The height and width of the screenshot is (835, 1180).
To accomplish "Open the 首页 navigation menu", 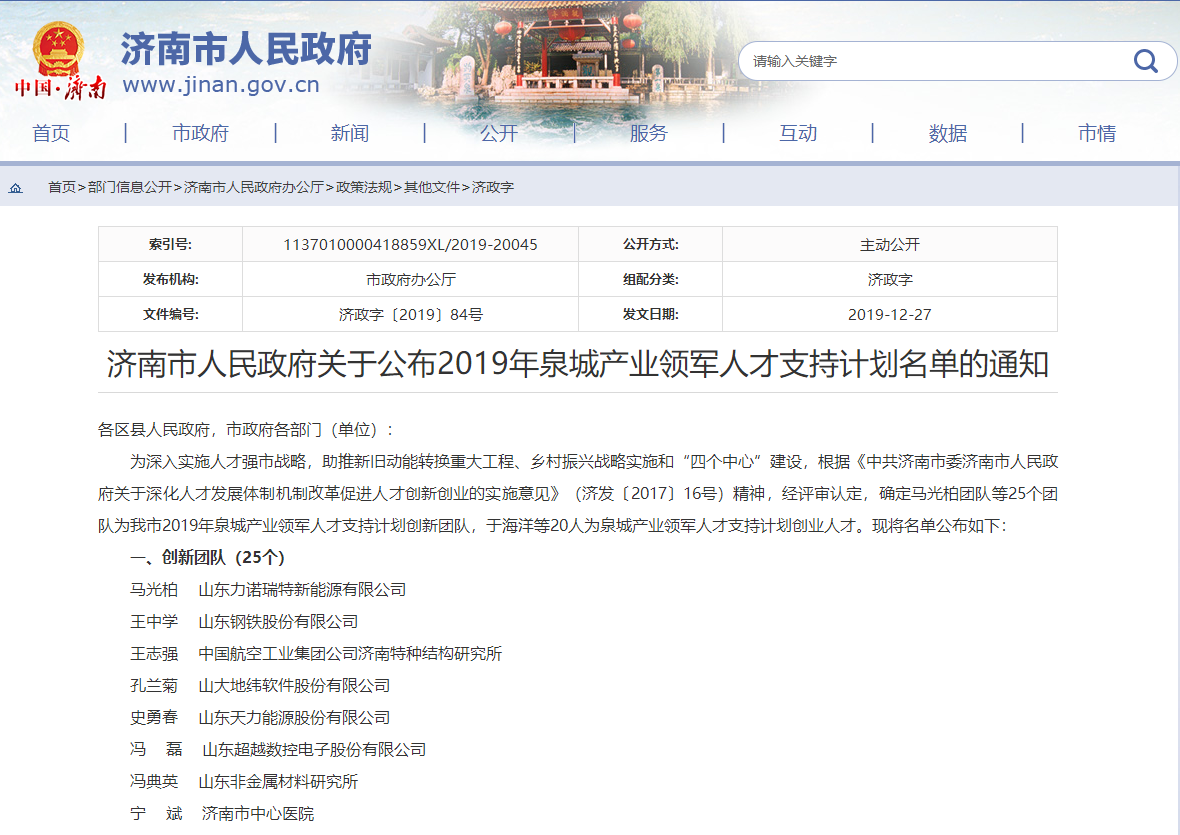I will pyautogui.click(x=51, y=133).
